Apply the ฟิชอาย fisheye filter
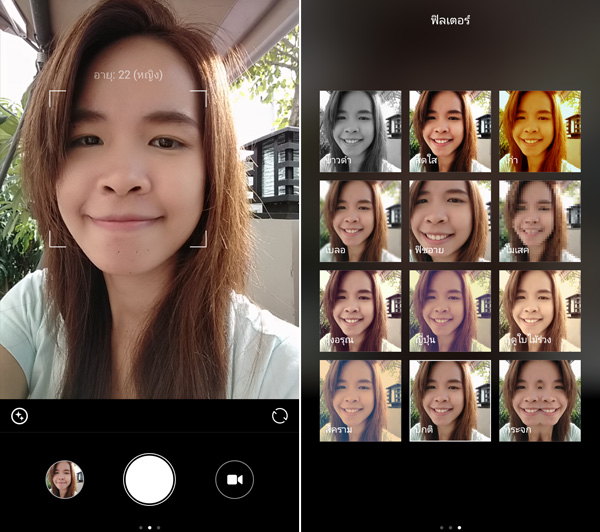Screen dimensions: 600x532 (x=449, y=221)
